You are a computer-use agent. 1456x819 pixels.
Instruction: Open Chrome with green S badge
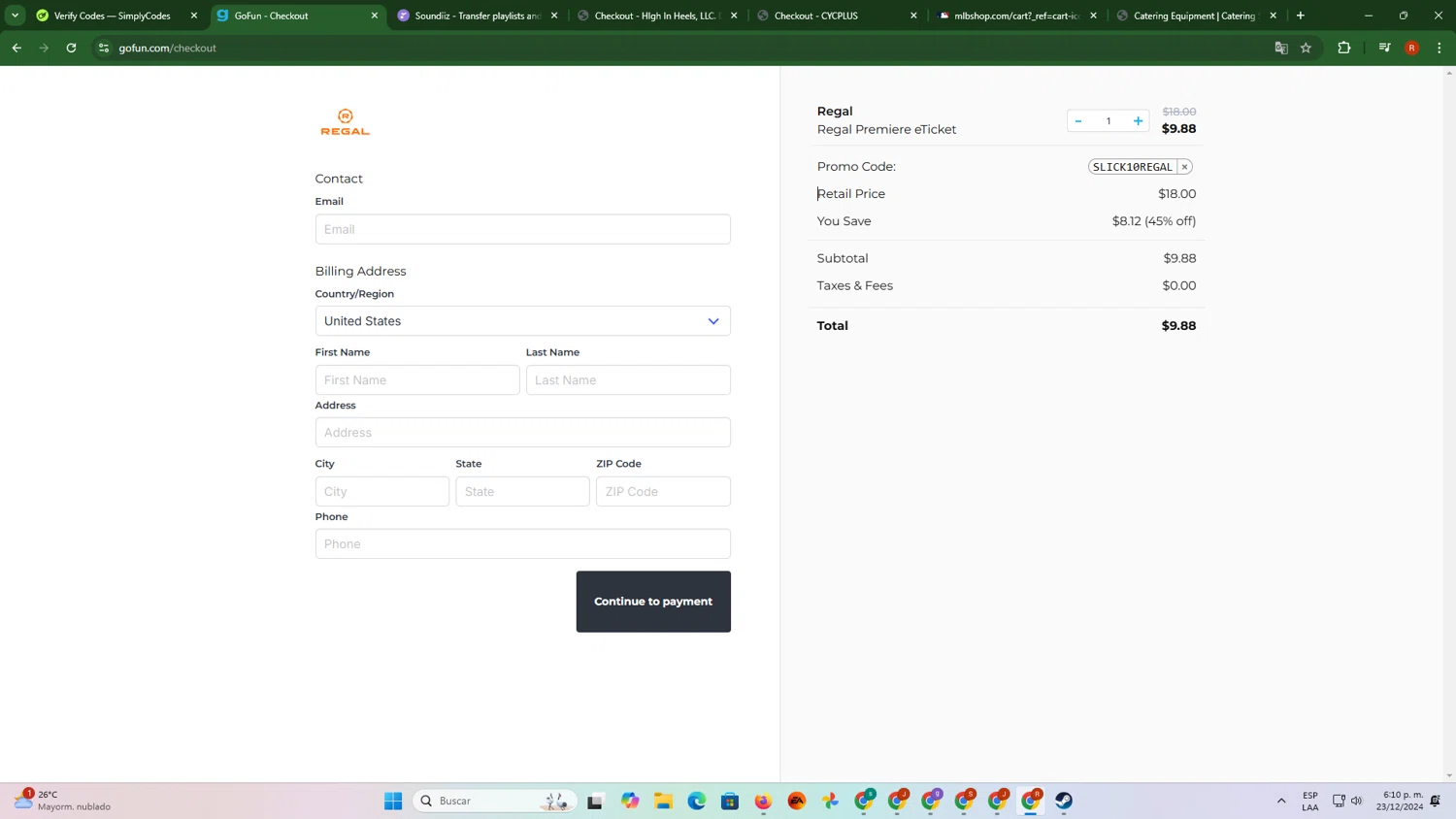tap(864, 801)
